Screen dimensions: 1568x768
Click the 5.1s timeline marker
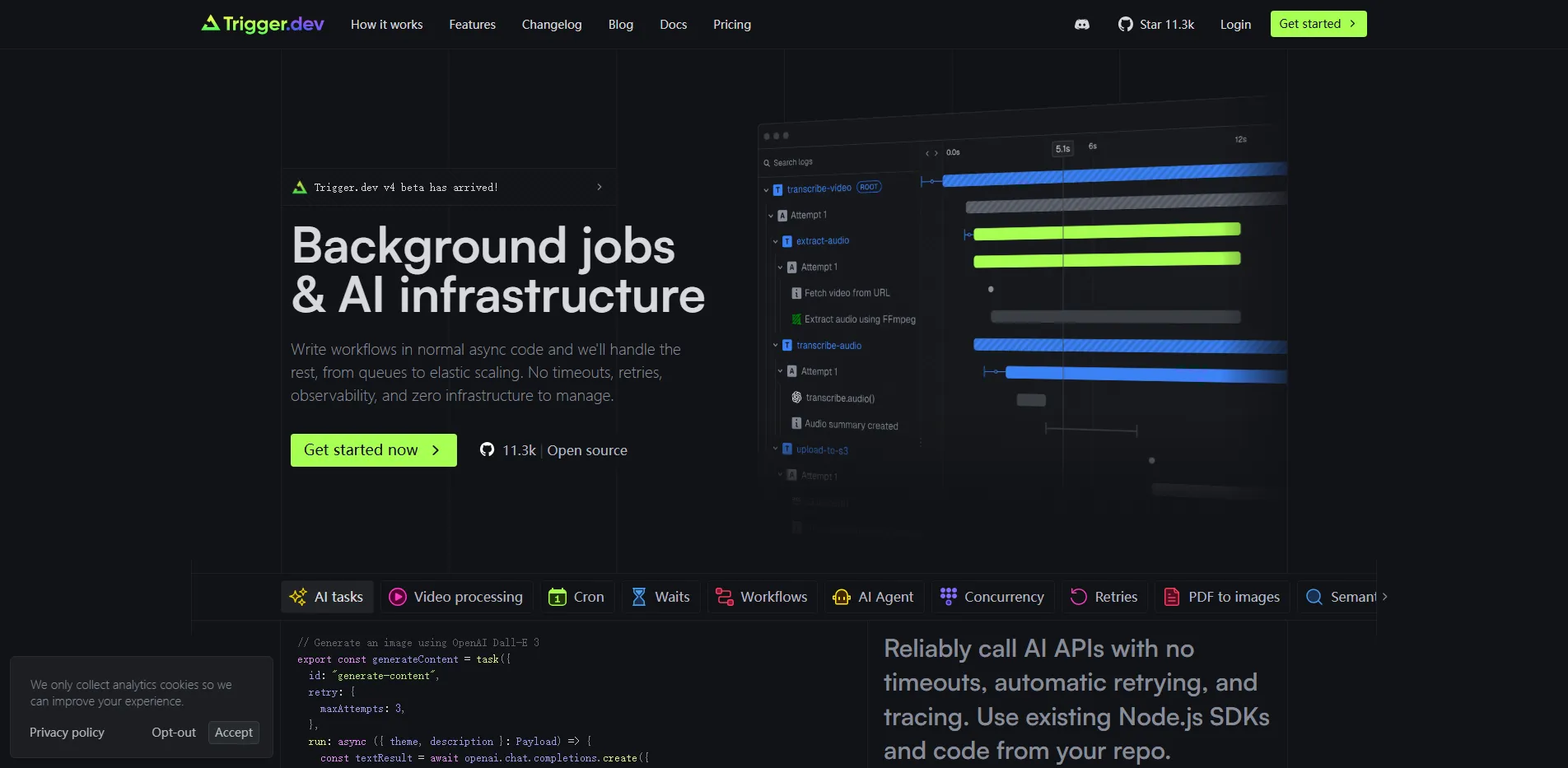tap(1063, 149)
